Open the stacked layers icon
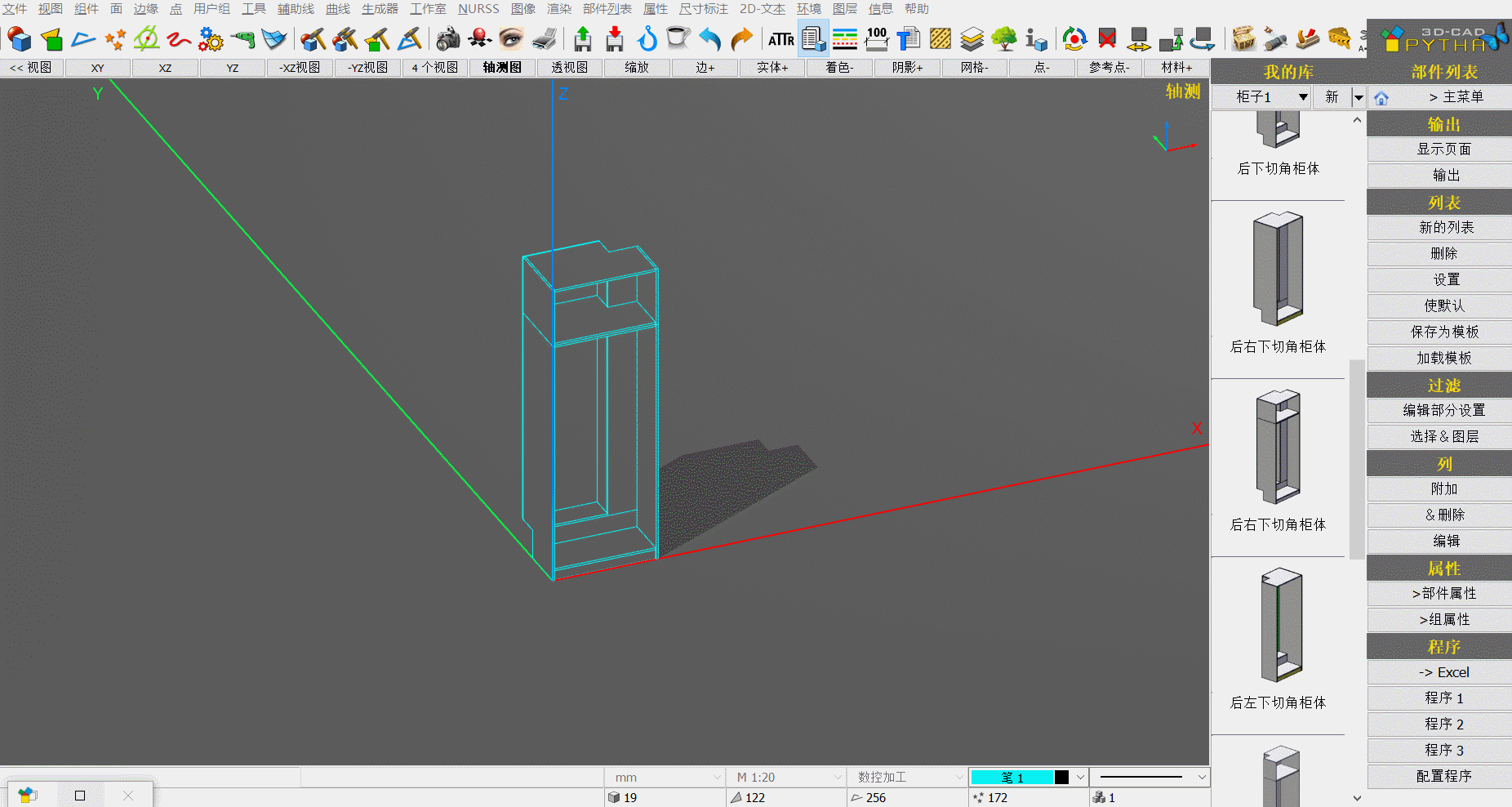1512x807 pixels. pyautogui.click(x=972, y=38)
